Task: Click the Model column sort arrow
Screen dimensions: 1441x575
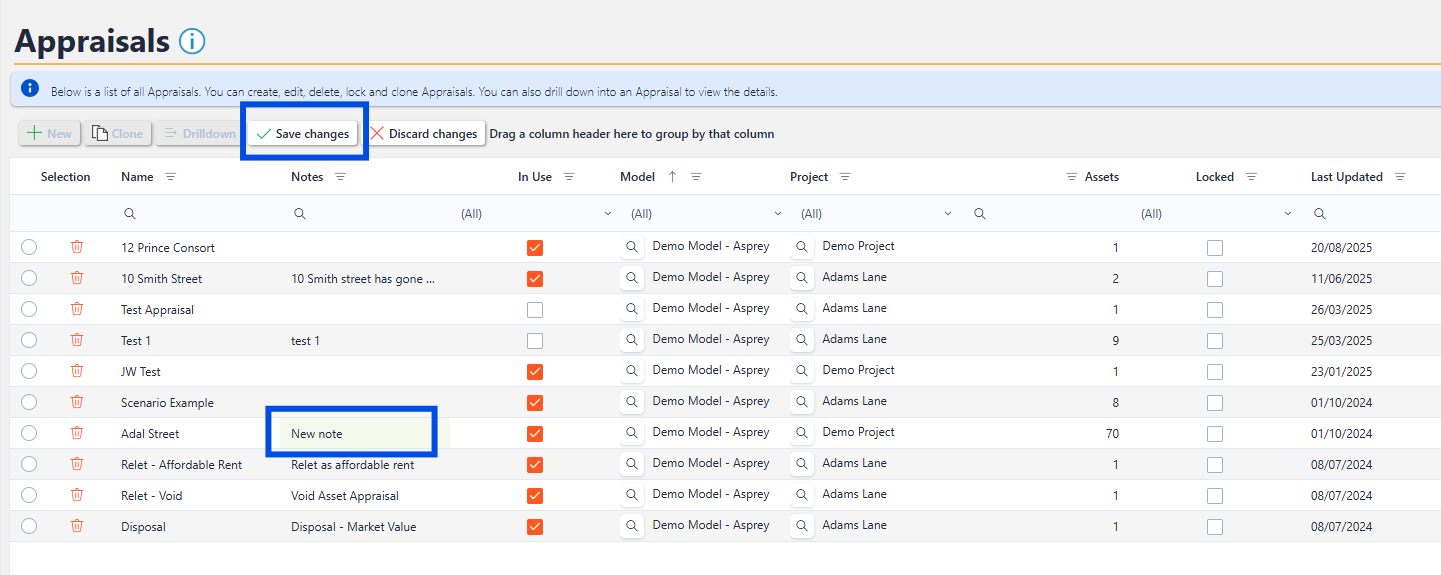Action: (672, 177)
